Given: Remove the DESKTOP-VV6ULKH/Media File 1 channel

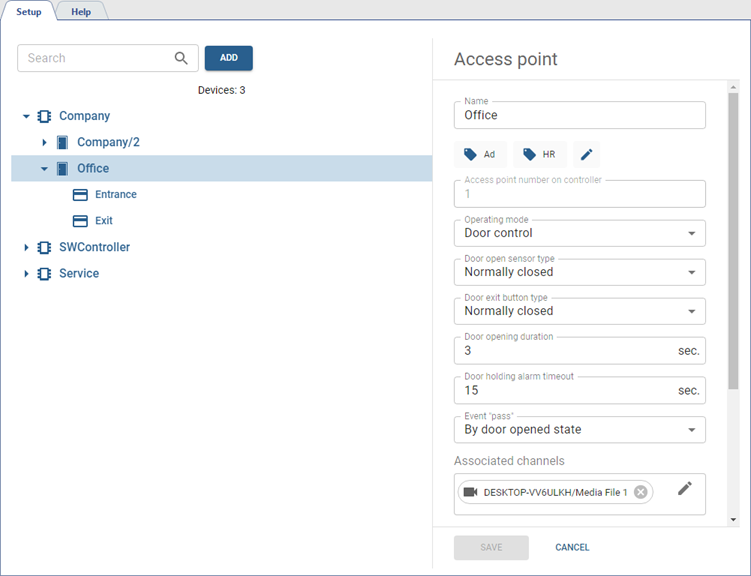Looking at the screenshot, I should pyautogui.click(x=640, y=492).
